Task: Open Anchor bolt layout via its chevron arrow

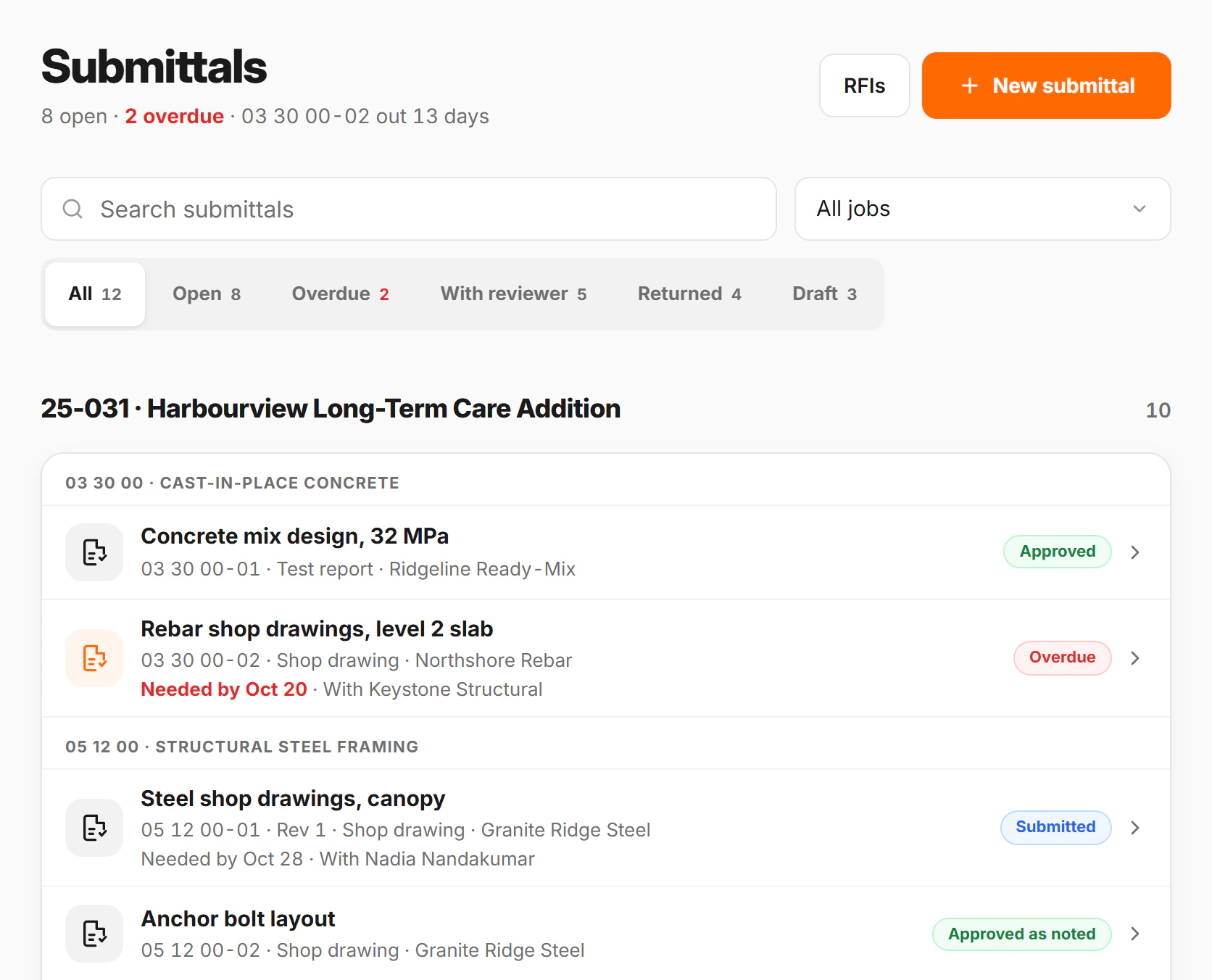Action: pos(1135,934)
